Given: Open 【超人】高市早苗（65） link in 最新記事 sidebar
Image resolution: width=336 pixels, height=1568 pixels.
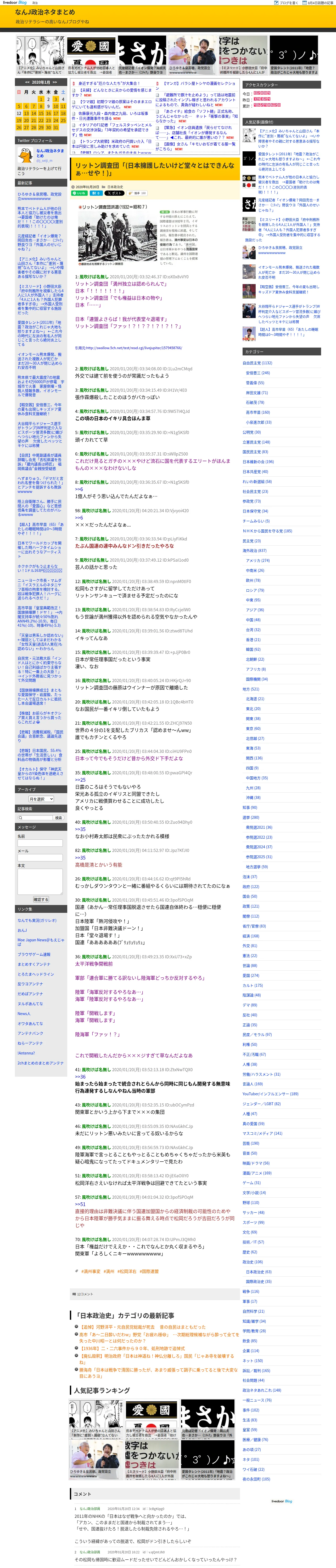Looking at the screenshot, I should pyautogui.click(x=40, y=529).
